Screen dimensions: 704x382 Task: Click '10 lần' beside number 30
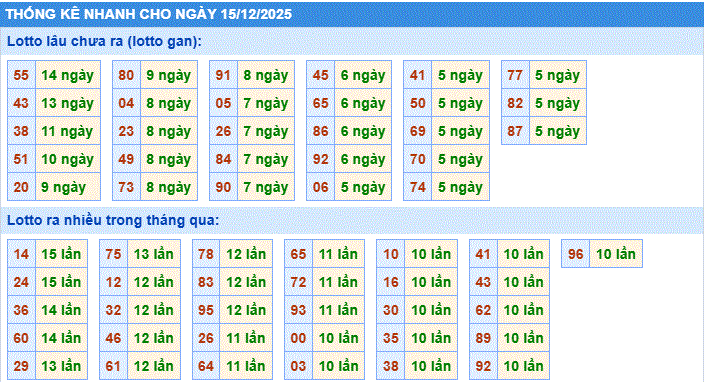[x=431, y=310]
